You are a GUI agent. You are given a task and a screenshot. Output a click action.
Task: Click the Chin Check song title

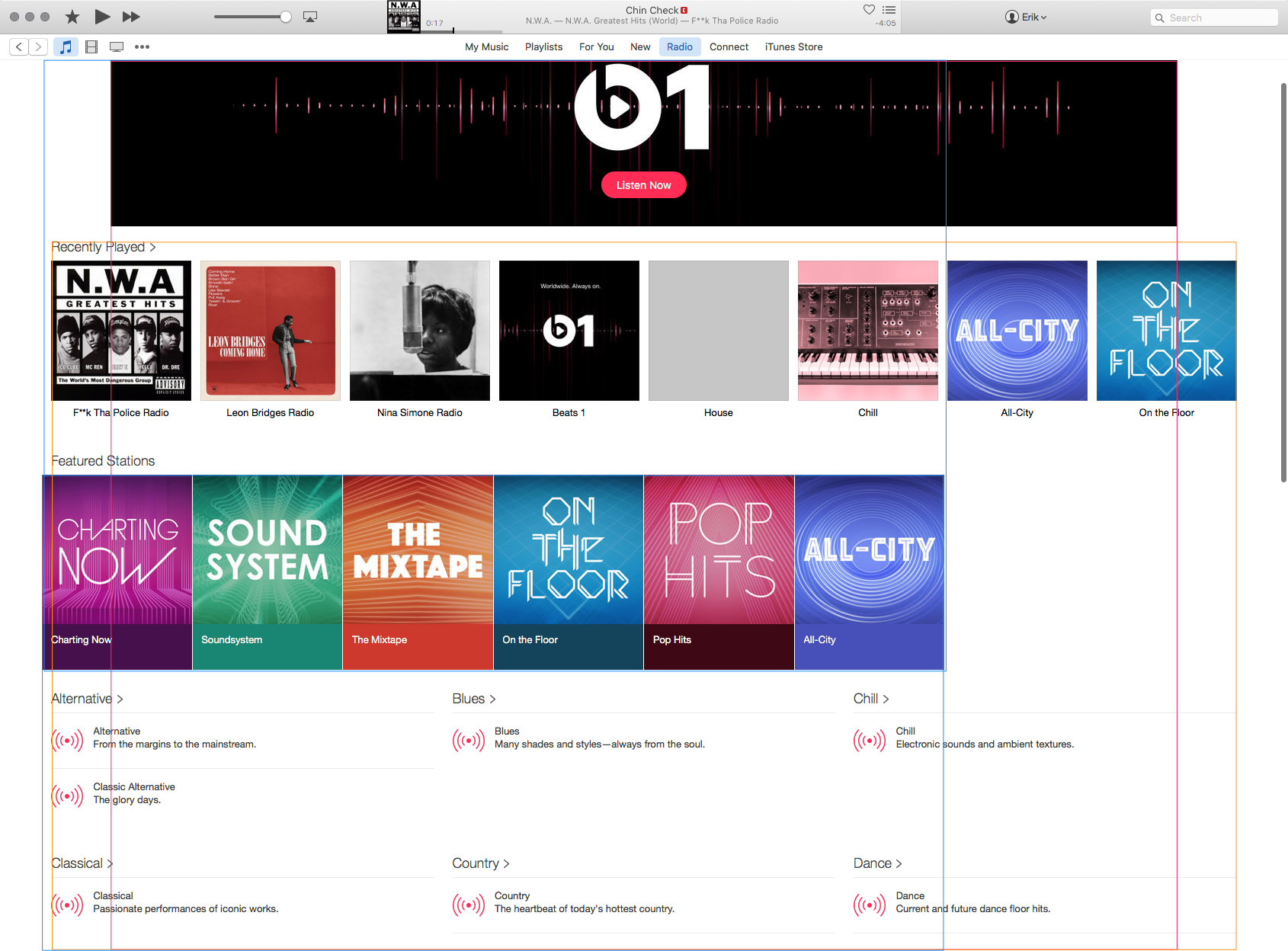click(652, 10)
